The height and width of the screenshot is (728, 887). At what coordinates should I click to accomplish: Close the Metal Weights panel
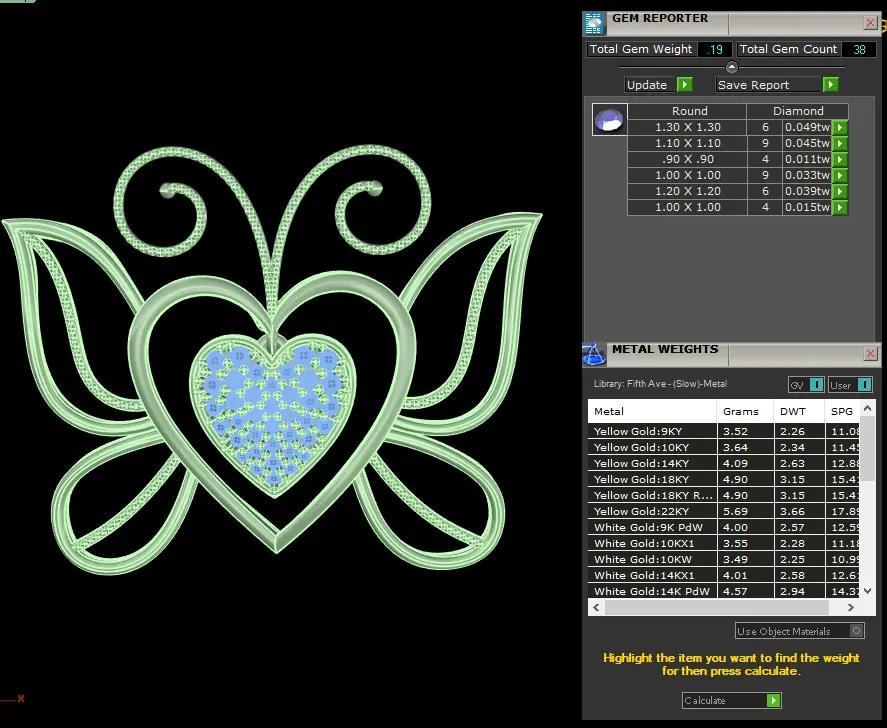point(870,354)
